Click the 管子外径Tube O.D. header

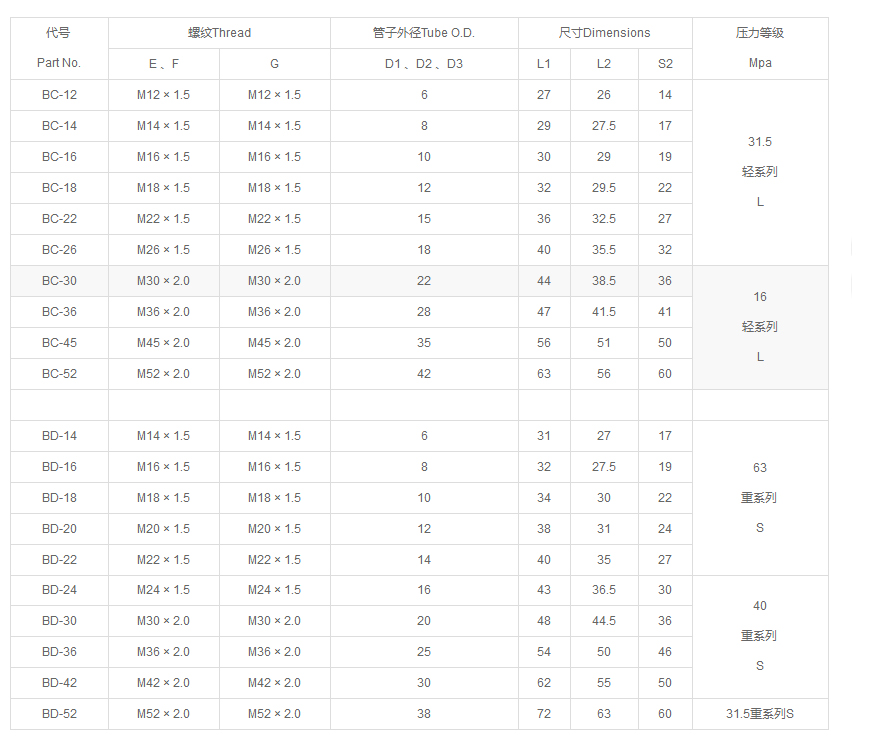click(424, 33)
